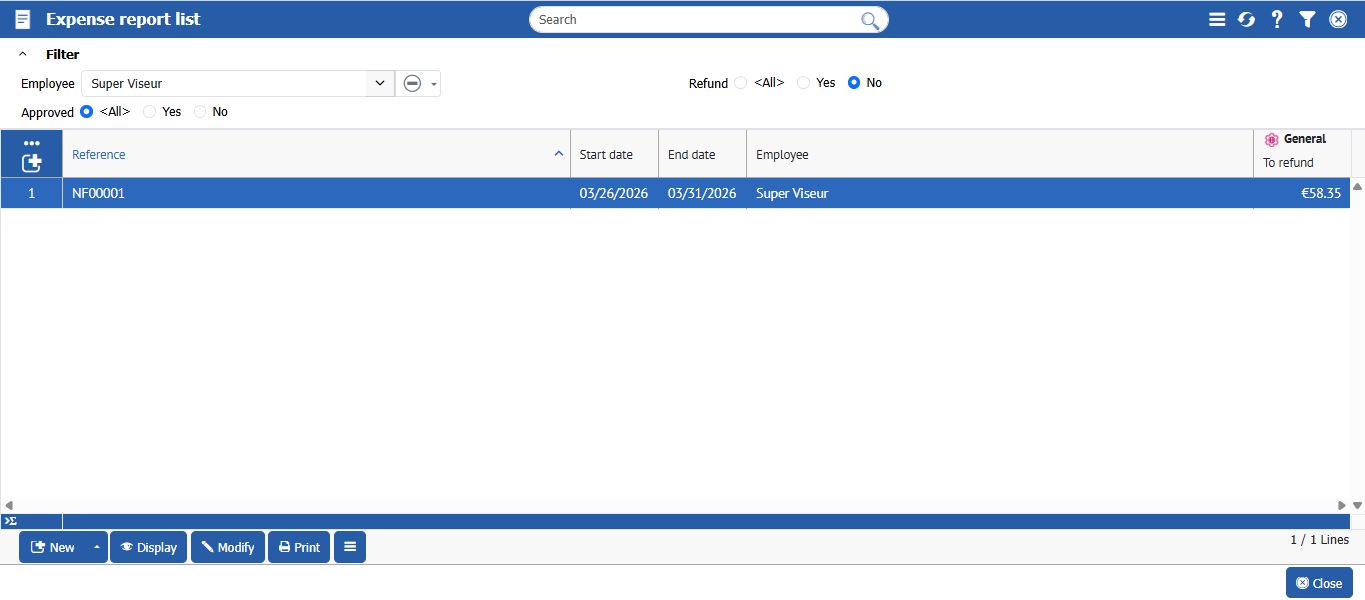
Task: Click the add row plus icon in grid header
Action: point(32,162)
